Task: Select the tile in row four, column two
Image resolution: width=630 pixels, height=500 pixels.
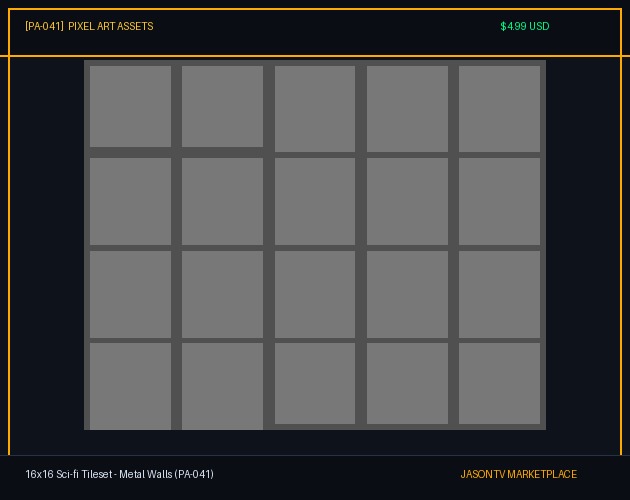Action: coord(222,386)
